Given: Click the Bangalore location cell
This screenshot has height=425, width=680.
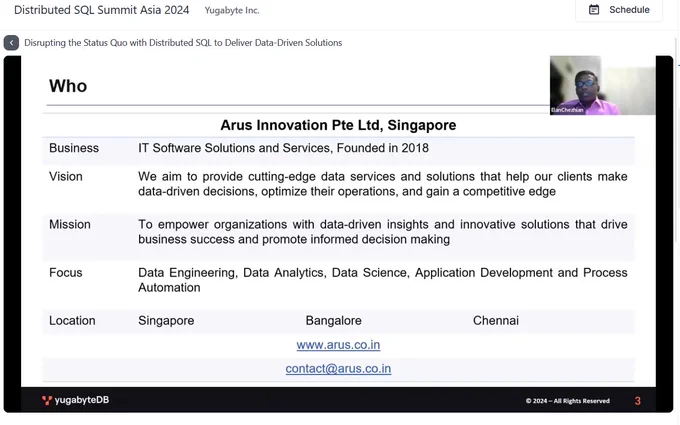Looking at the screenshot, I should pyautogui.click(x=333, y=320).
